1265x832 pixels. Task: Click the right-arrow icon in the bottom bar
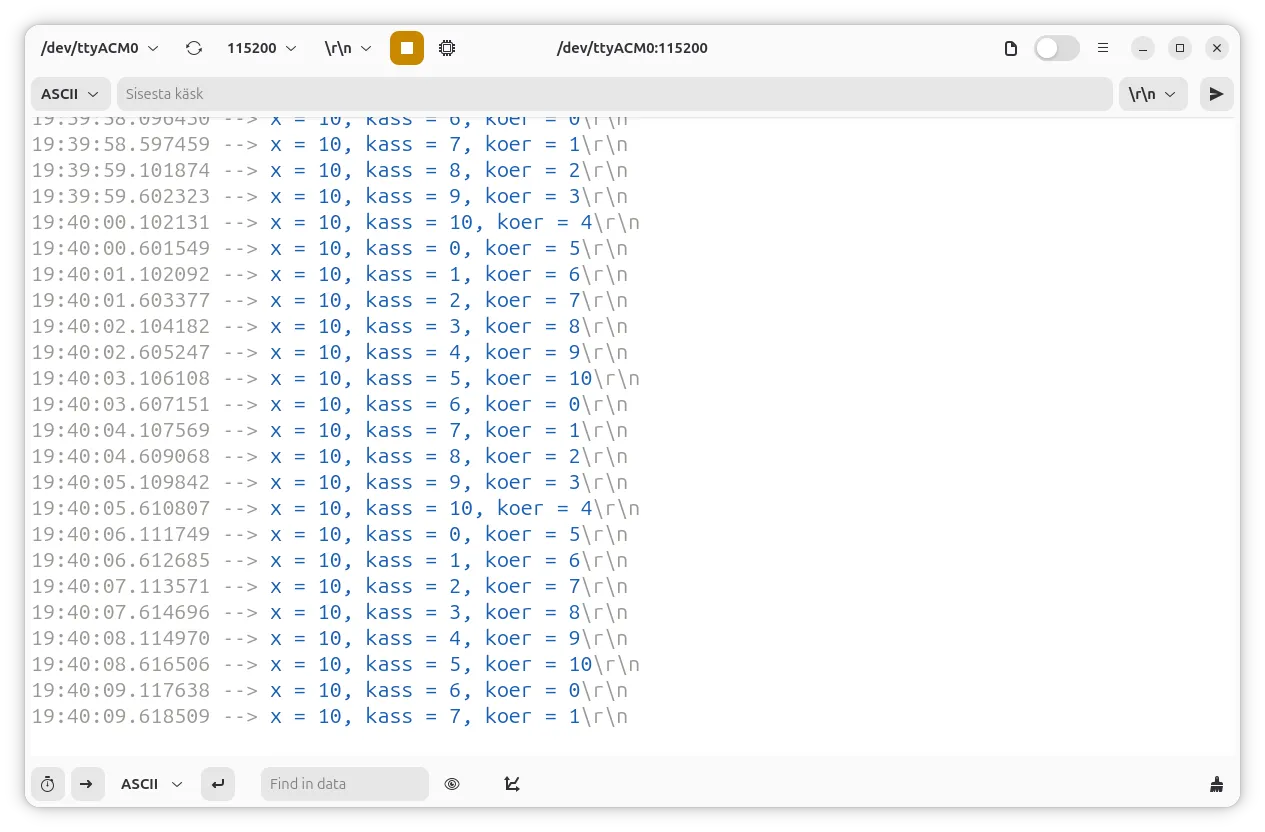tap(86, 784)
